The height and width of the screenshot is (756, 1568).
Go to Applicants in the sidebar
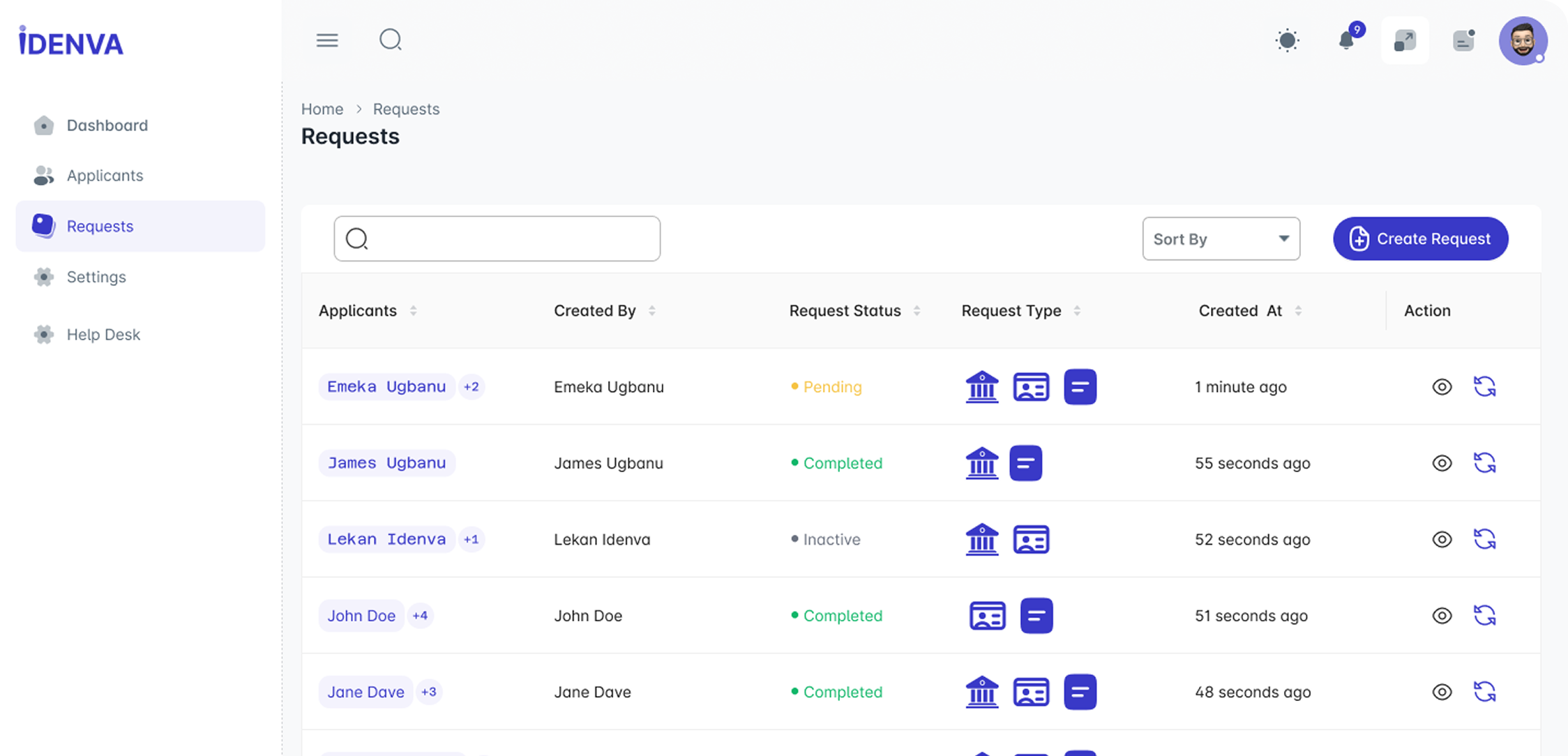(105, 176)
